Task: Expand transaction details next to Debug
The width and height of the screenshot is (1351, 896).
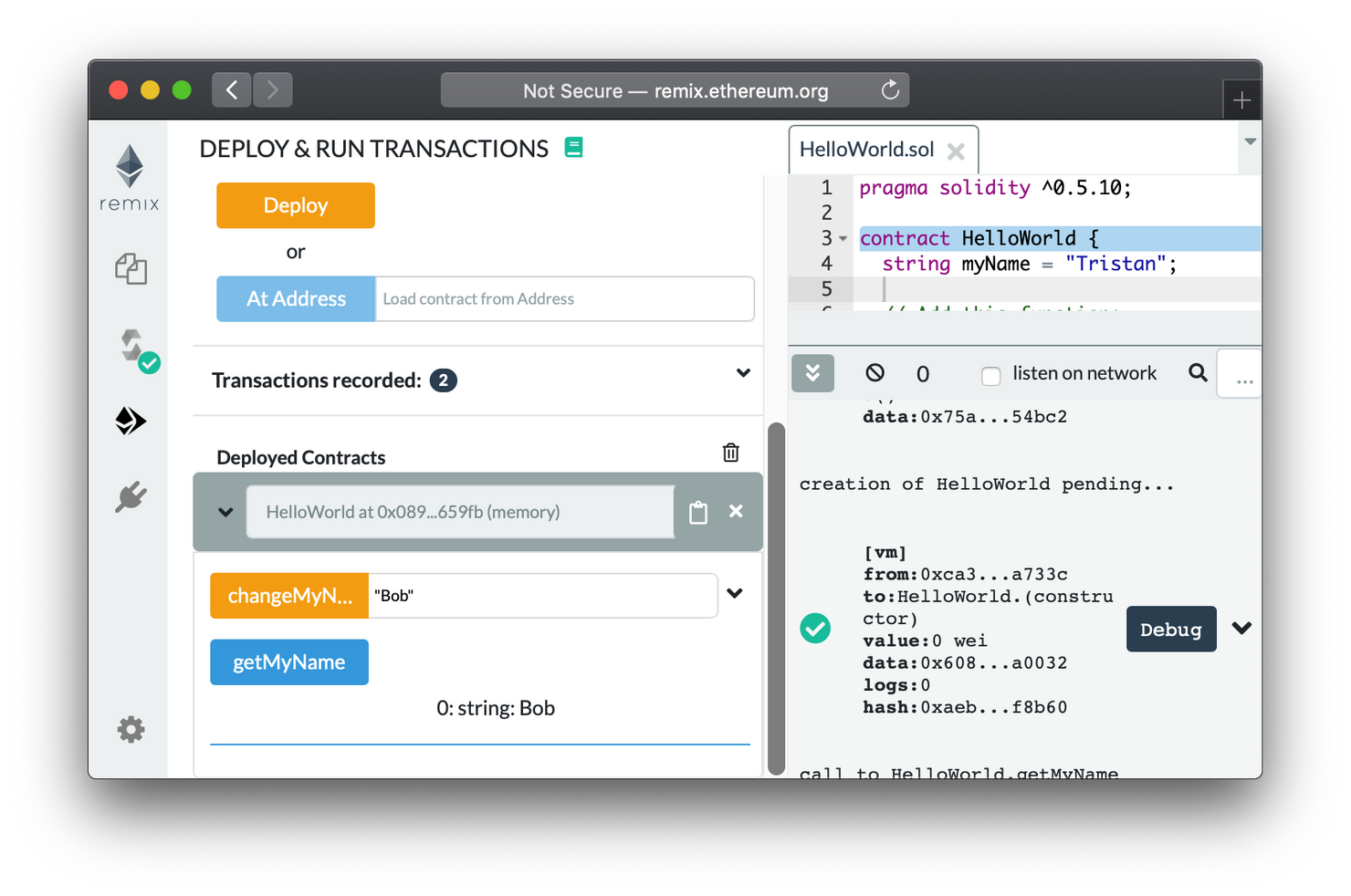Action: click(1241, 629)
